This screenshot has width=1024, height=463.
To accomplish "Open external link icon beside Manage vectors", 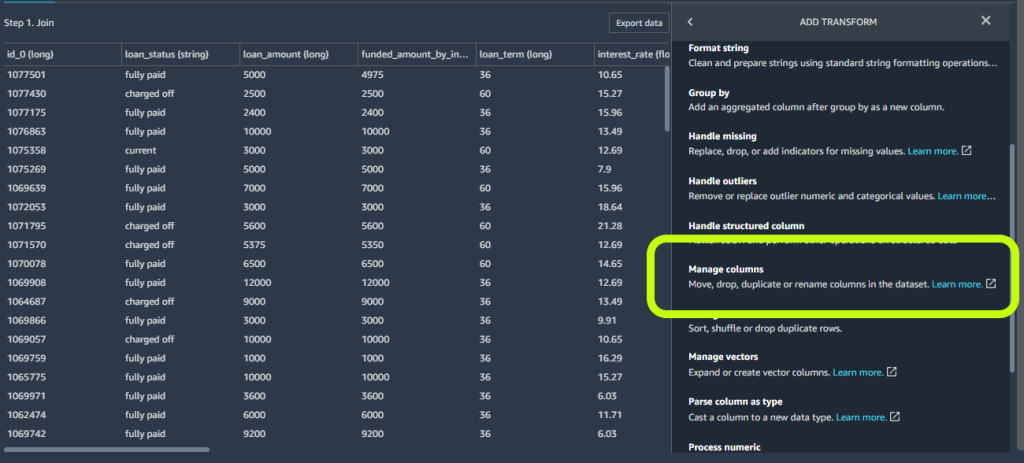I will point(891,372).
